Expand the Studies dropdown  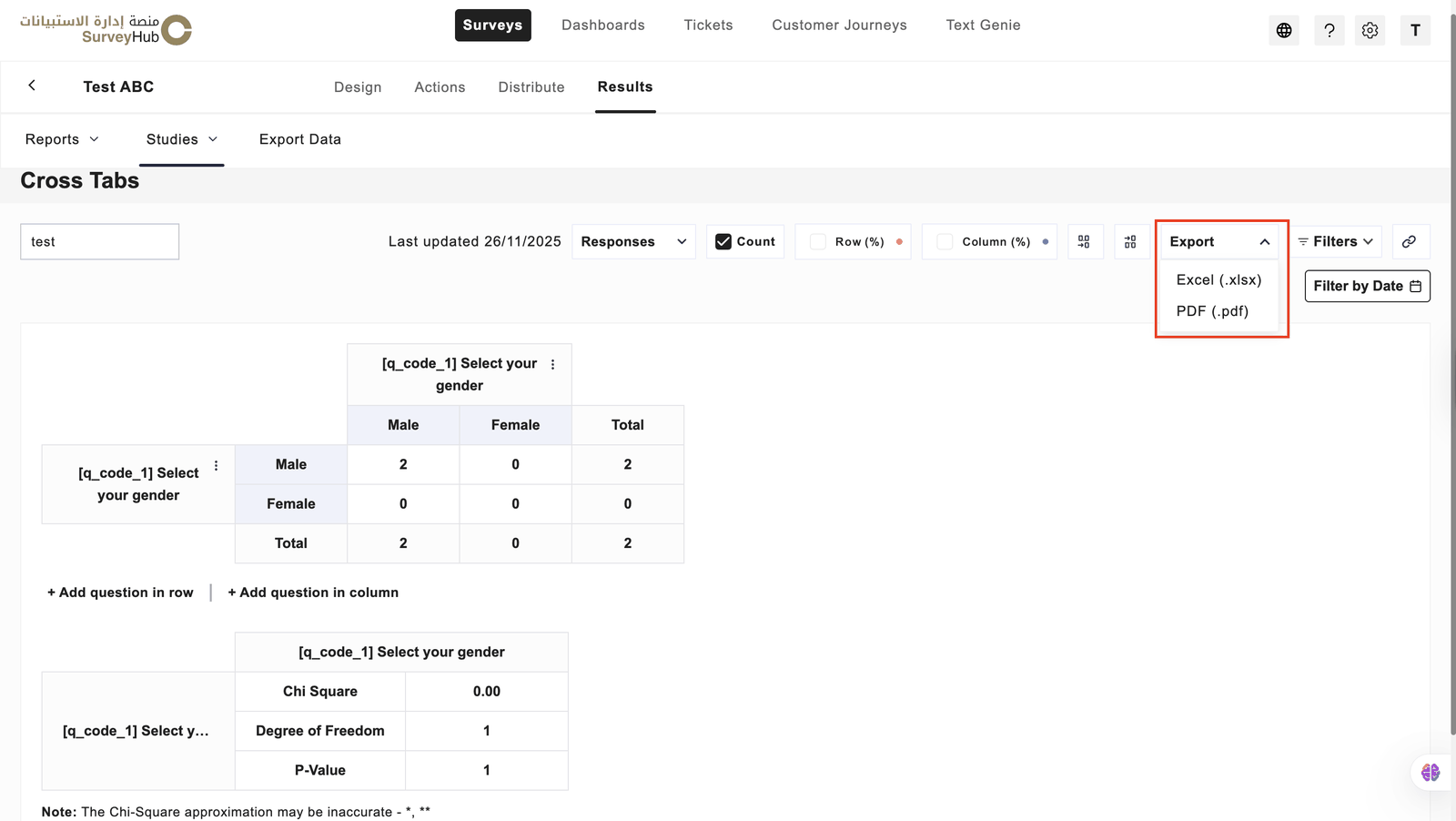[182, 139]
